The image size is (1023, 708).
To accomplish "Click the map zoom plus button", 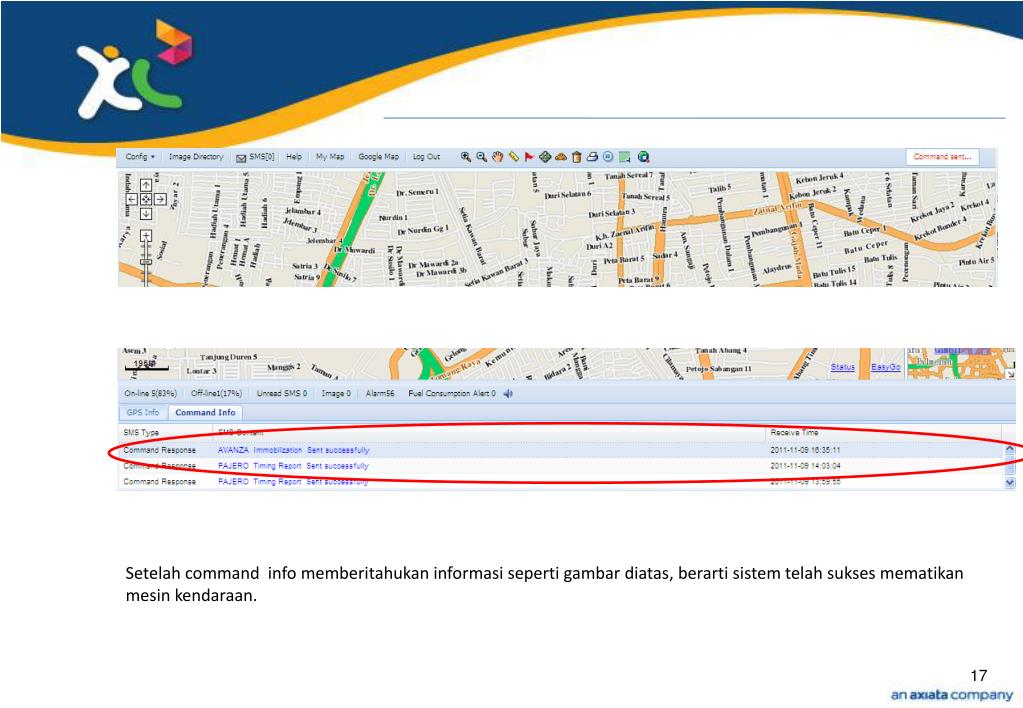I will click(145, 236).
